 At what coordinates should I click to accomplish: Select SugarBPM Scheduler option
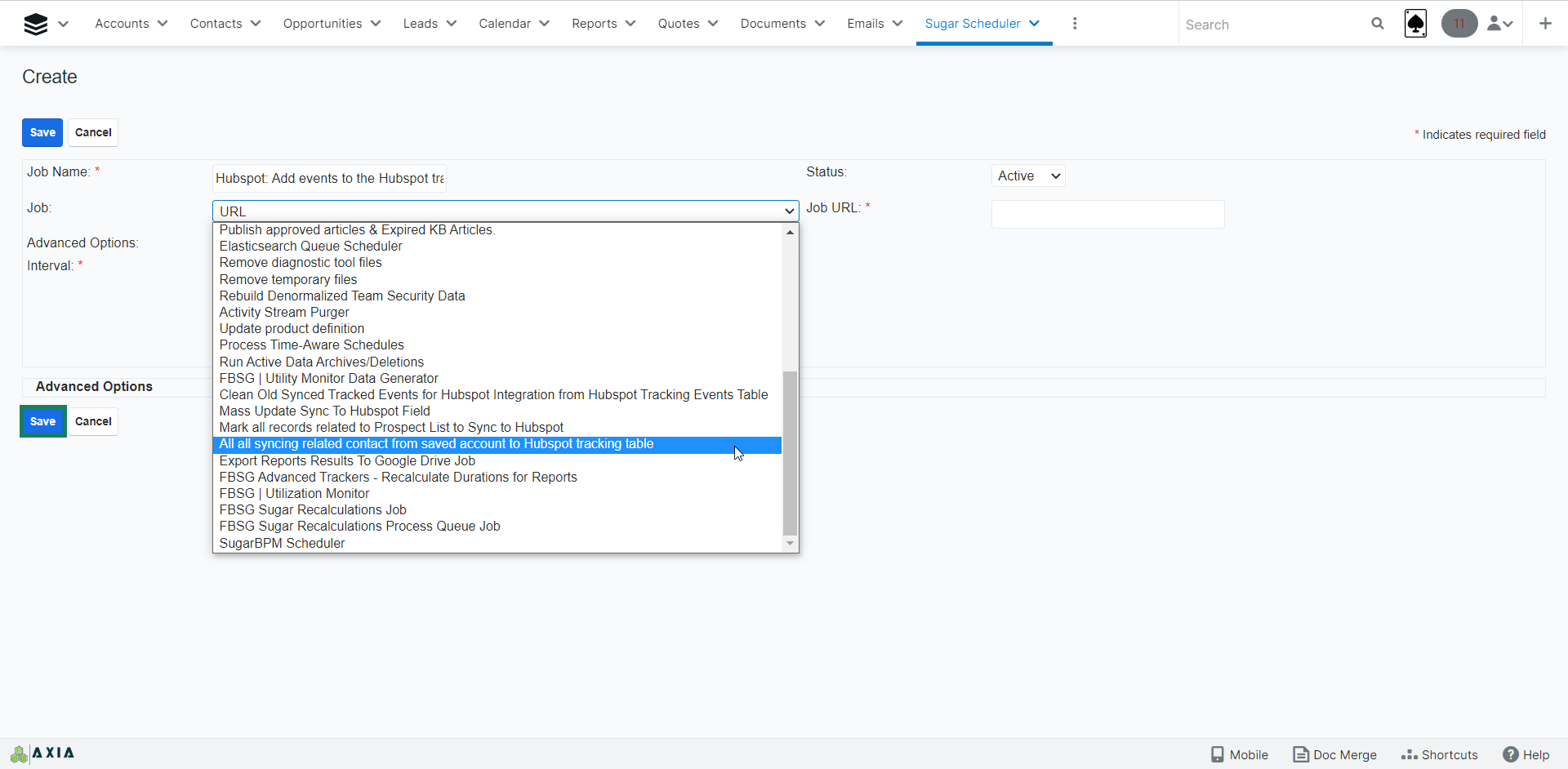click(x=497, y=544)
